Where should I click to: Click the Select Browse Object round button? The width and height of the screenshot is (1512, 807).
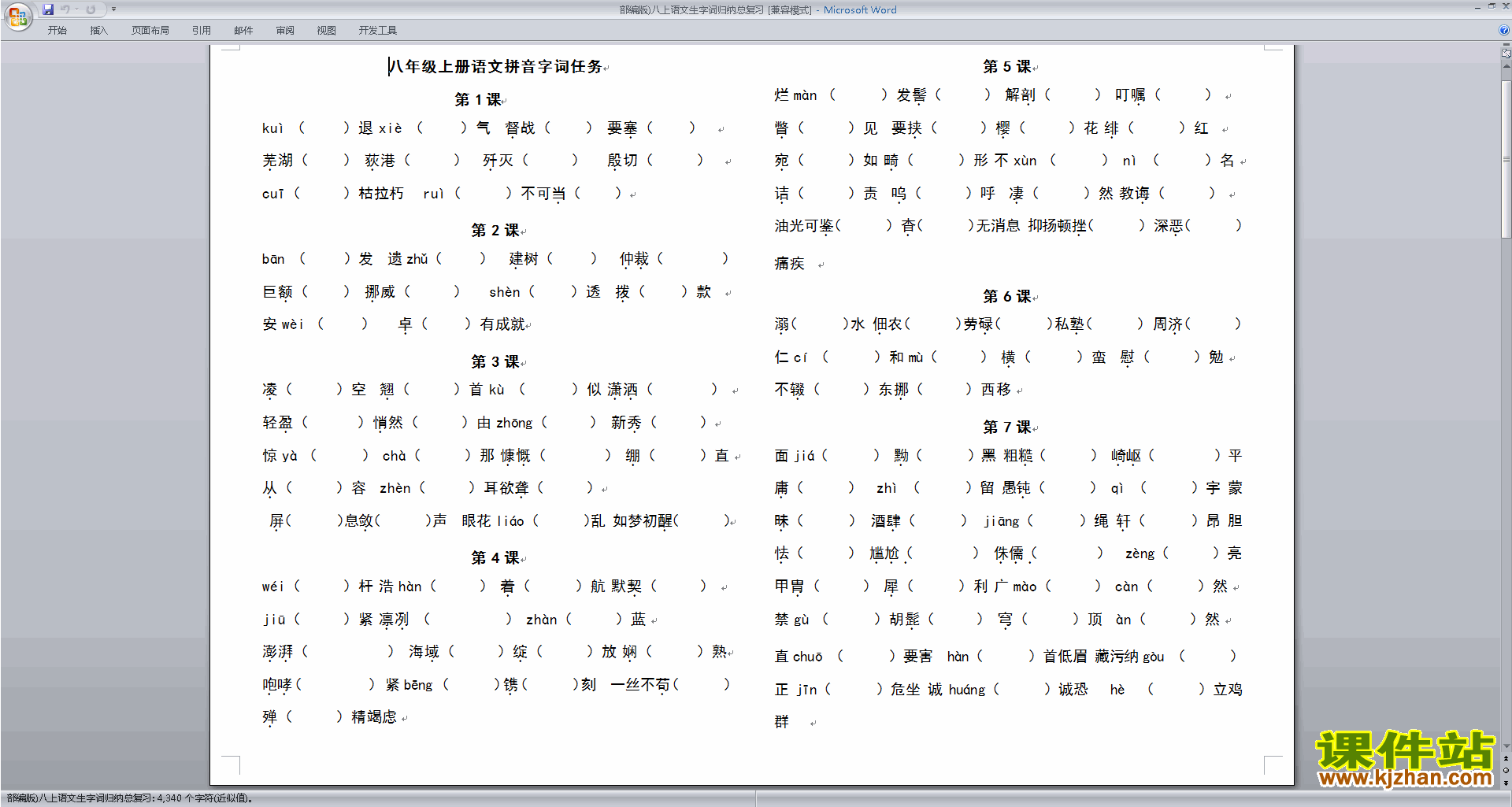1506,771
